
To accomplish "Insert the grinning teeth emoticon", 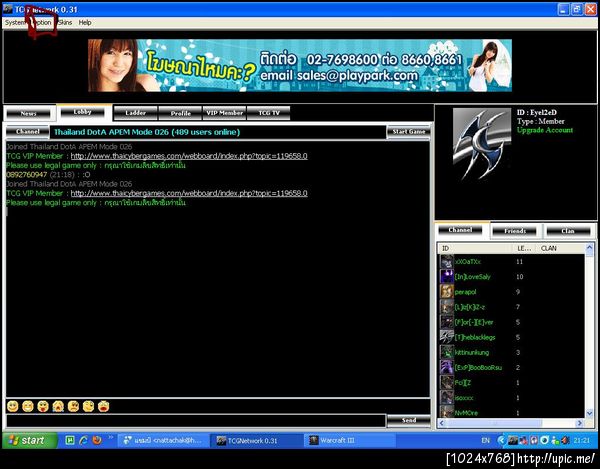I will tap(28, 406).
